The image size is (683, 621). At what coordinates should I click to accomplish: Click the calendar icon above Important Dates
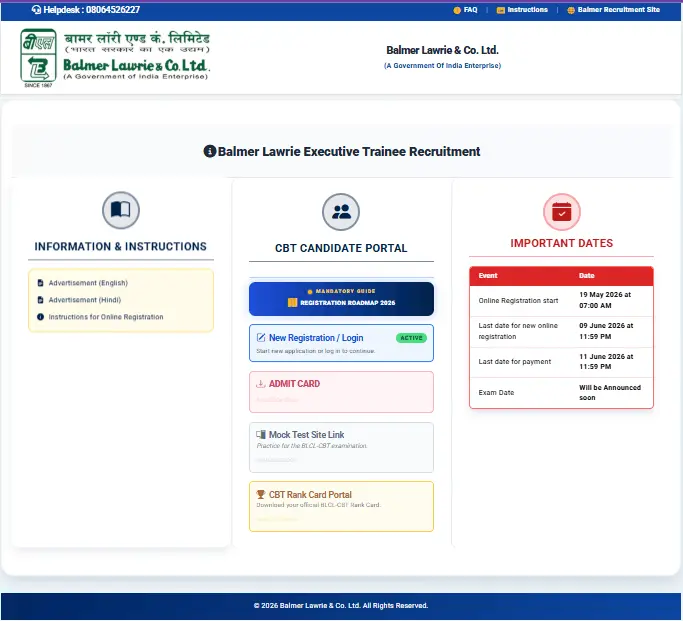tap(561, 212)
